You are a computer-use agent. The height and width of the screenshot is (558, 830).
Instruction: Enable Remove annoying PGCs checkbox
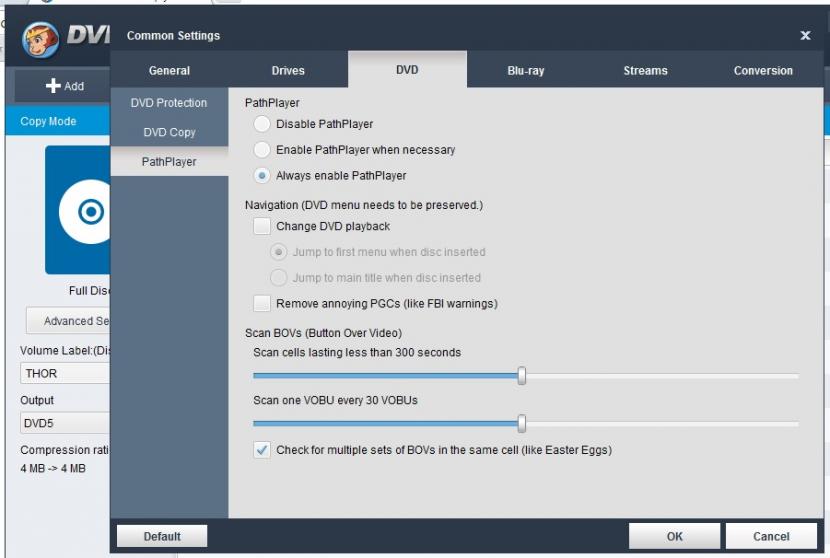(x=261, y=303)
